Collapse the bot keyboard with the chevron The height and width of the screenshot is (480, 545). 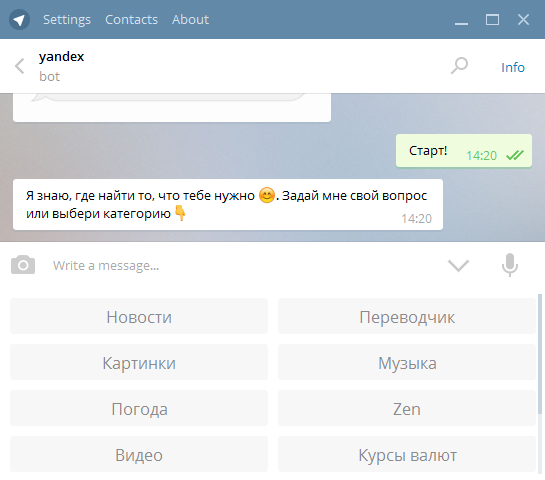tap(458, 266)
